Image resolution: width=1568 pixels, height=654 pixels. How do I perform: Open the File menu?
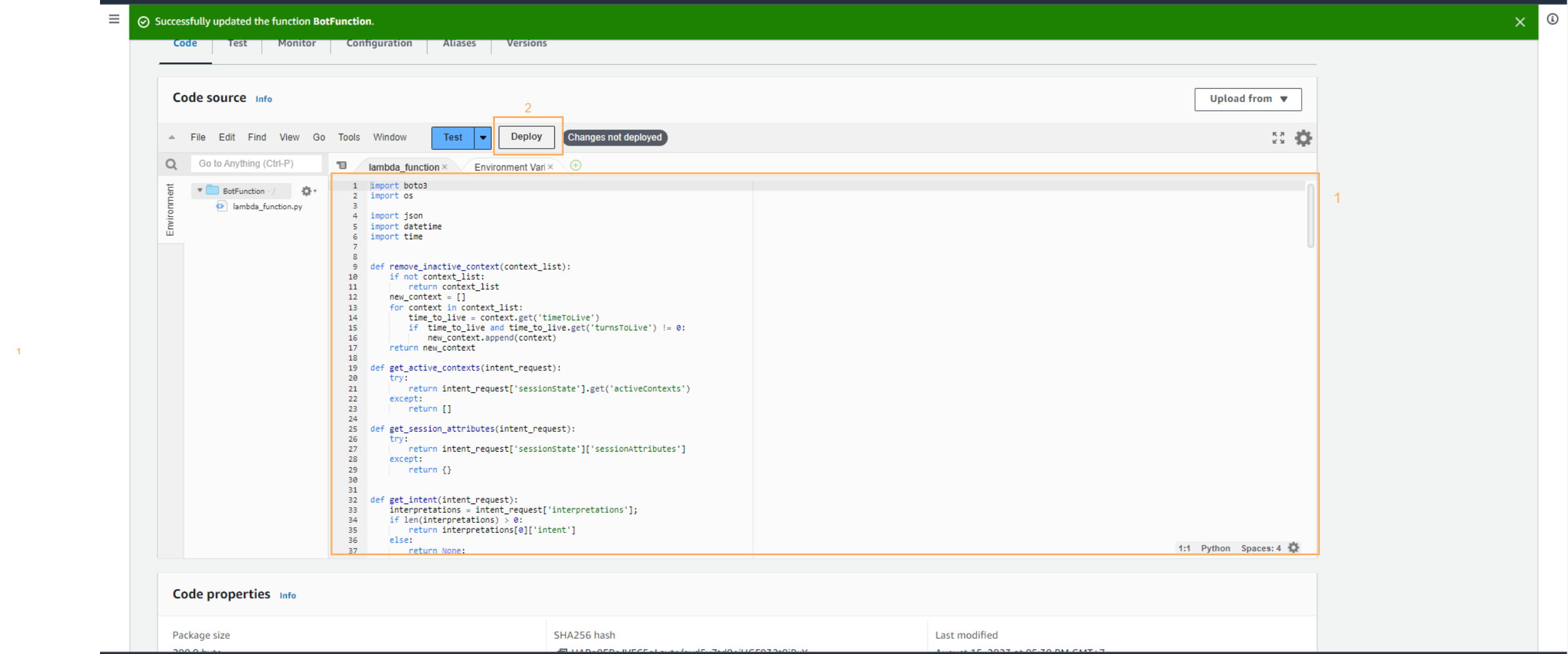pyautogui.click(x=197, y=137)
